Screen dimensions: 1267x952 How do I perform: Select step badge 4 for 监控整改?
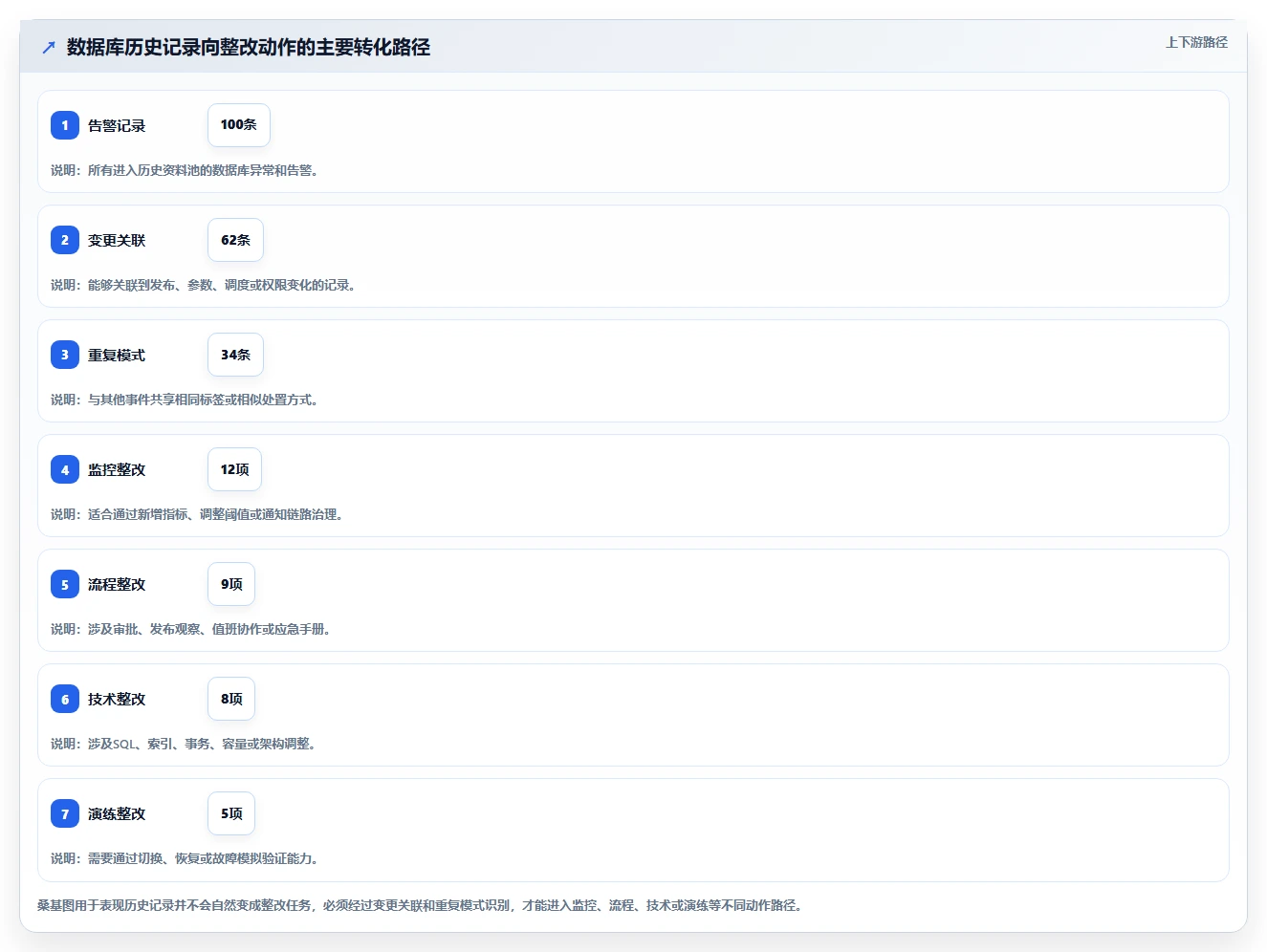tap(65, 469)
